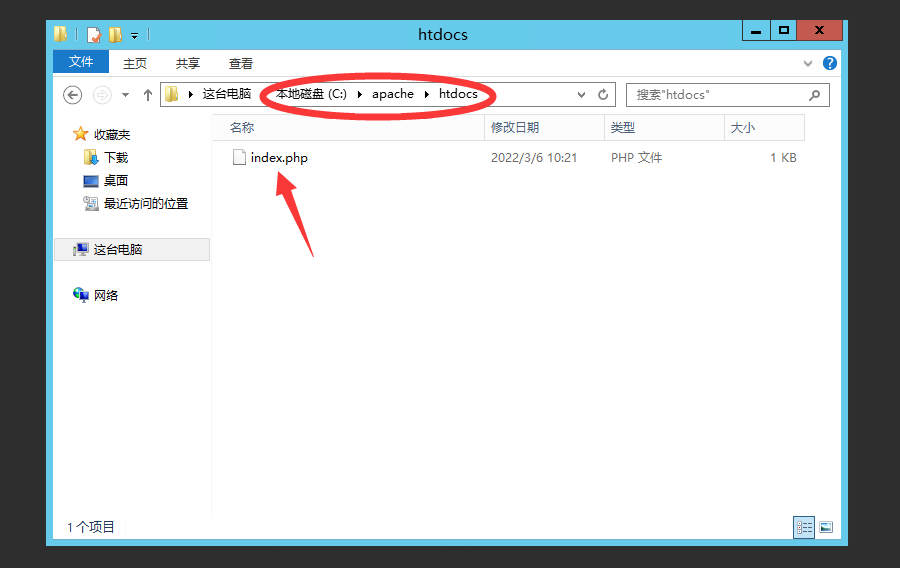Open the 文件 ribbon tab
Screen dimensions: 900x568
click(x=81, y=61)
